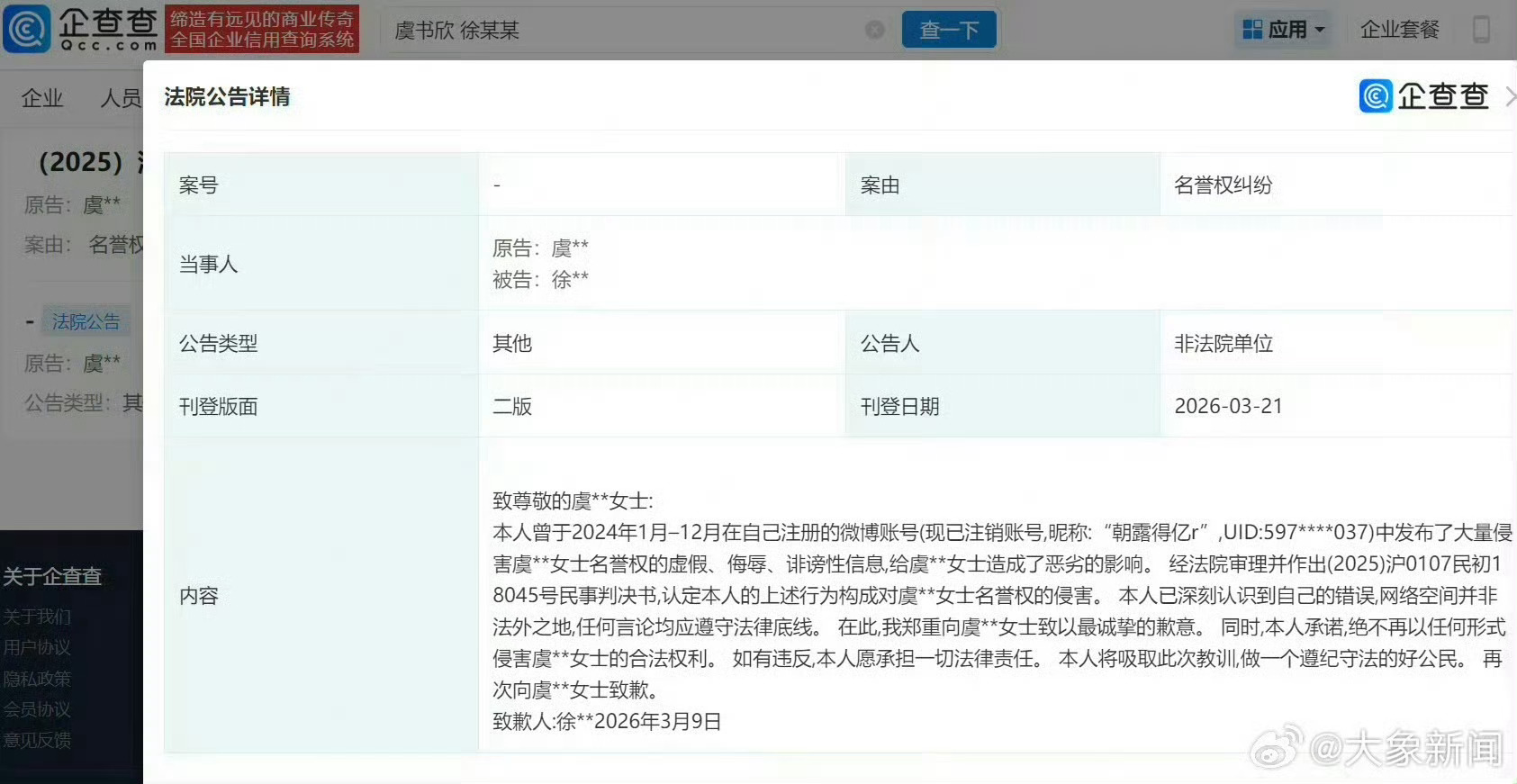Open 隐私政策 footer link
This screenshot has height=784, width=1517.
tap(37, 679)
